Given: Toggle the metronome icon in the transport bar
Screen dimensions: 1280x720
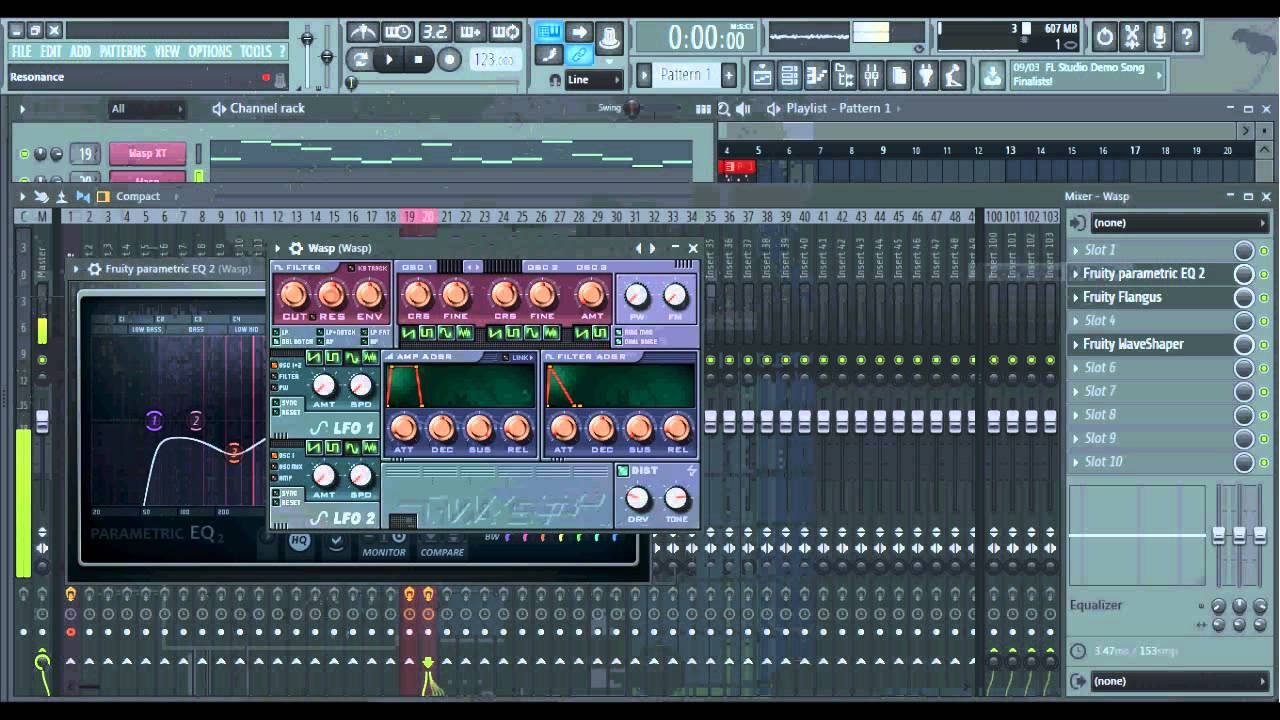Looking at the screenshot, I should pyautogui.click(x=362, y=32).
